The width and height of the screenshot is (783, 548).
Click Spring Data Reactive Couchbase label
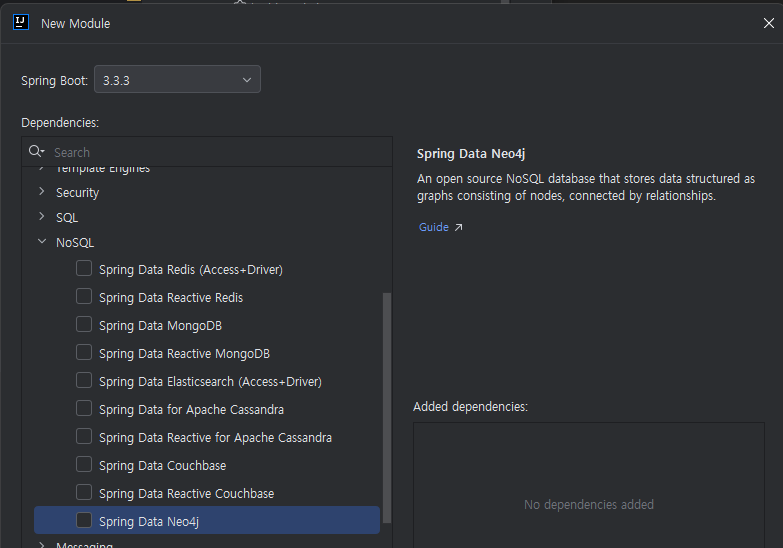click(x=186, y=494)
